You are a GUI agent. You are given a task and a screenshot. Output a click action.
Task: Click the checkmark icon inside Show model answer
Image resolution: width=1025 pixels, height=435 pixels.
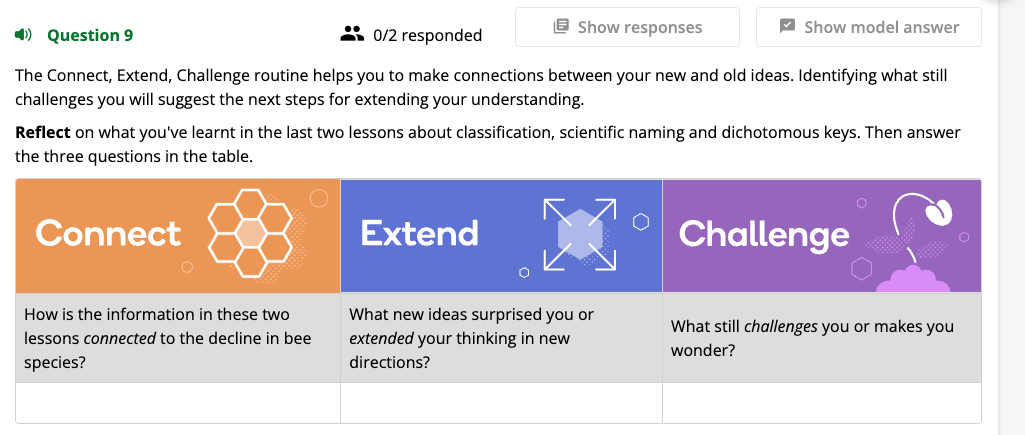click(787, 27)
